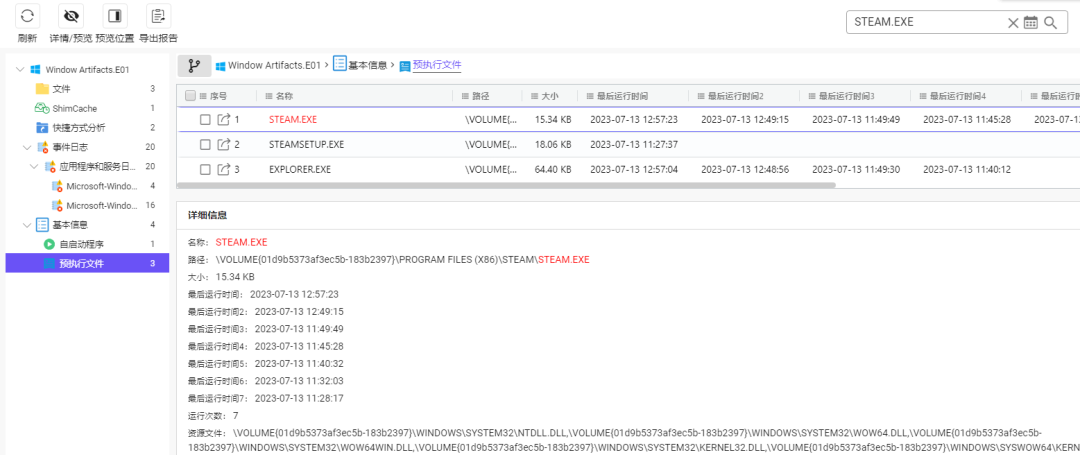1080x455 pixels.
Task: Click the 2023-07-13 12:49:15 table cell
Action: click(745, 120)
